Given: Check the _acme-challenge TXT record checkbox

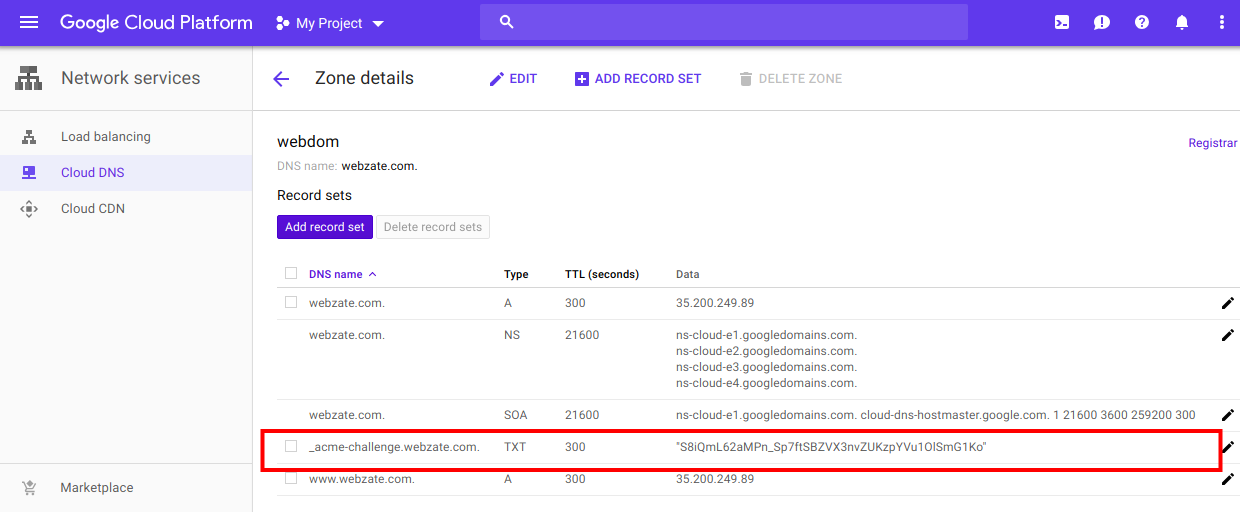Looking at the screenshot, I should pyautogui.click(x=291, y=446).
